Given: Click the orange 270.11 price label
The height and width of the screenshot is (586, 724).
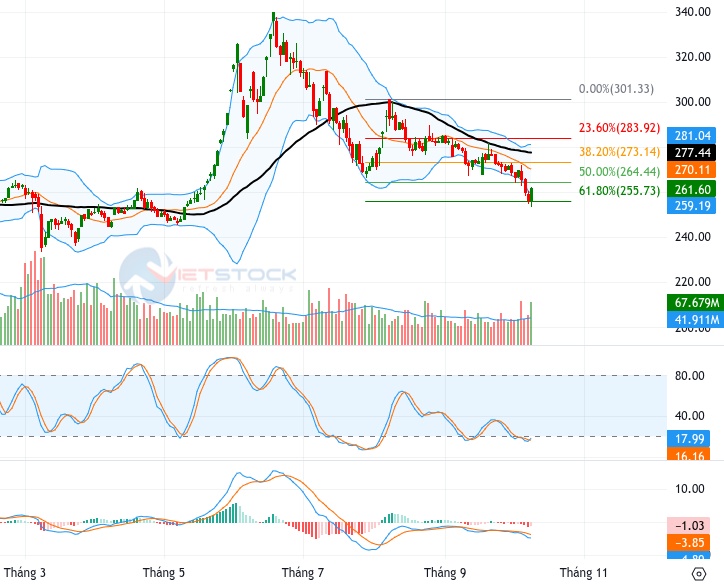Looking at the screenshot, I should [692, 170].
